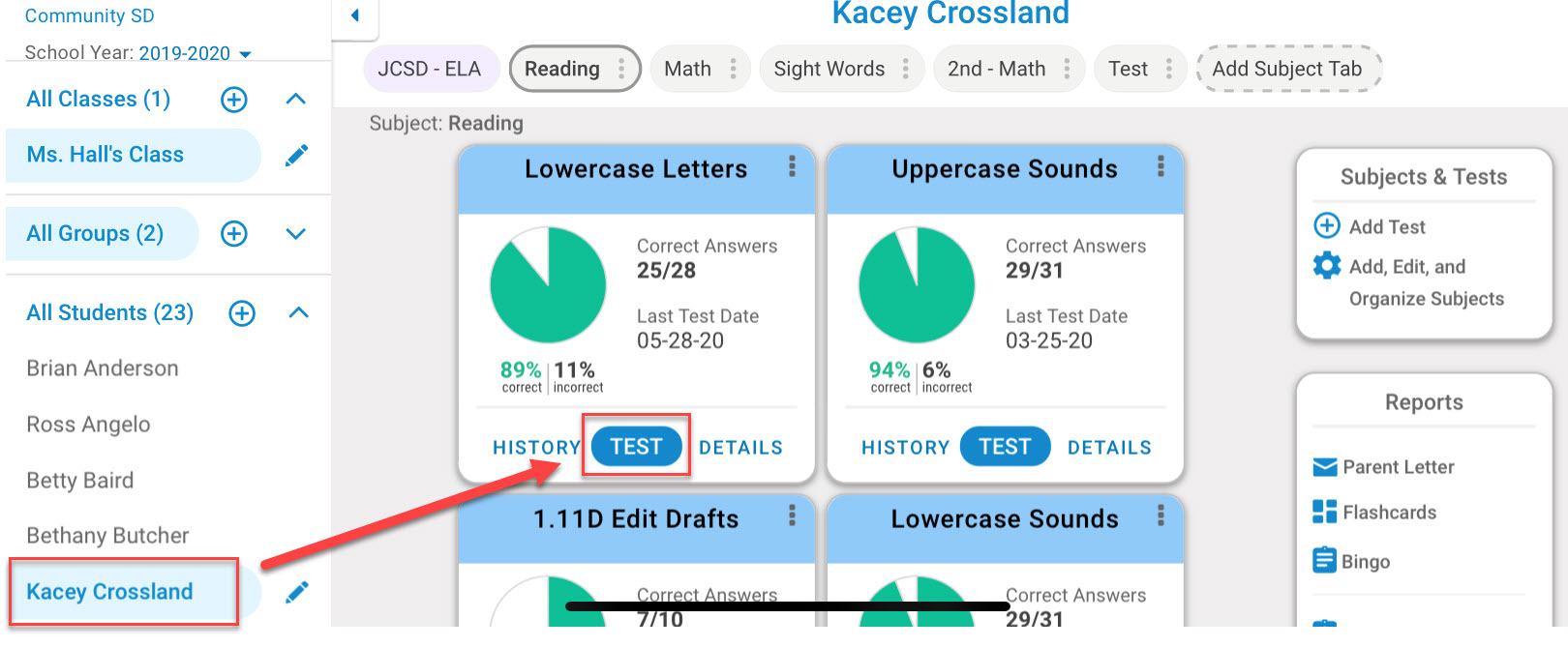
Task: Collapse the All Classes list
Action: (x=296, y=100)
